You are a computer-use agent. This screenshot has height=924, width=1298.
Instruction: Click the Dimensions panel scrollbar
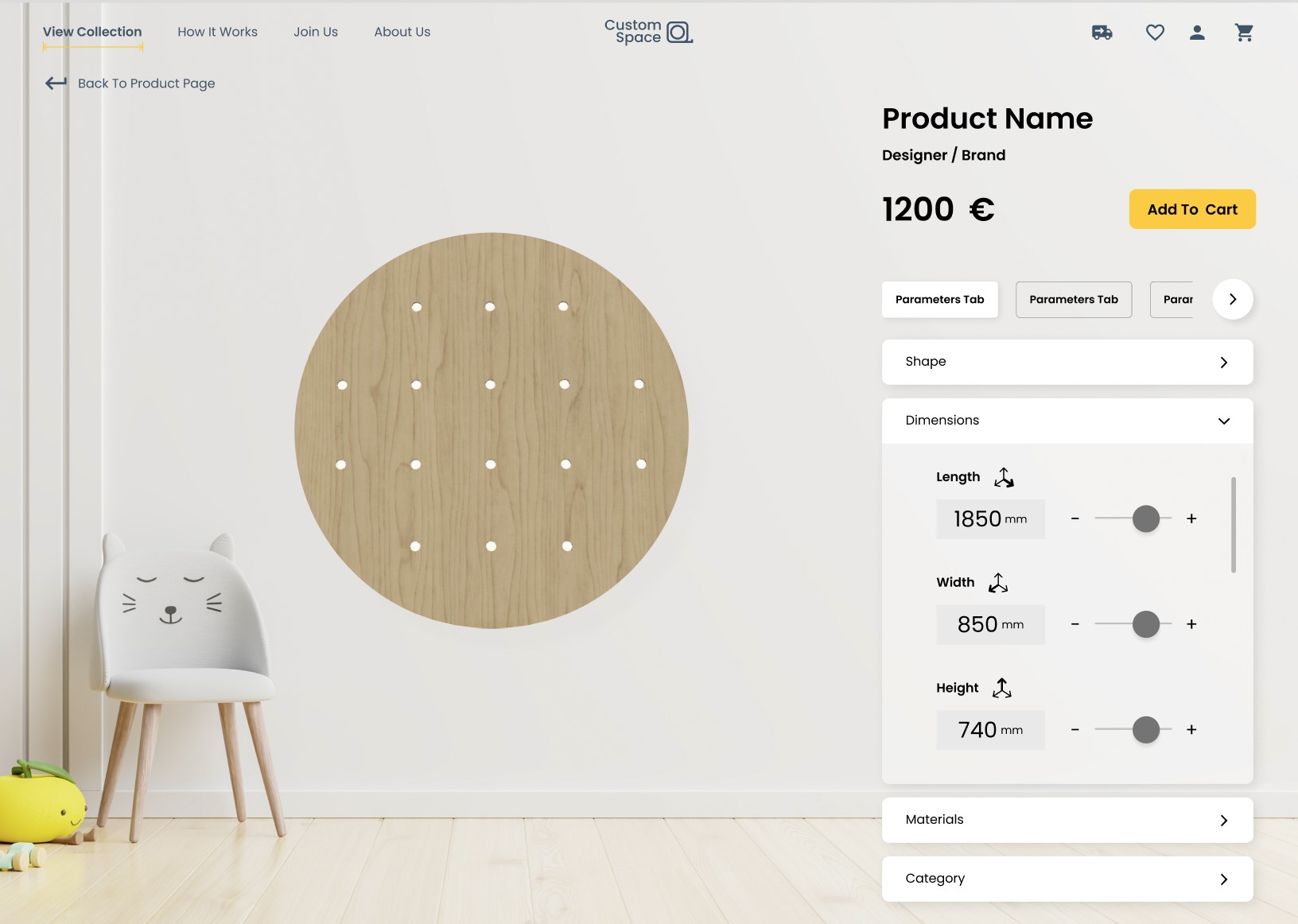pos(1234,525)
